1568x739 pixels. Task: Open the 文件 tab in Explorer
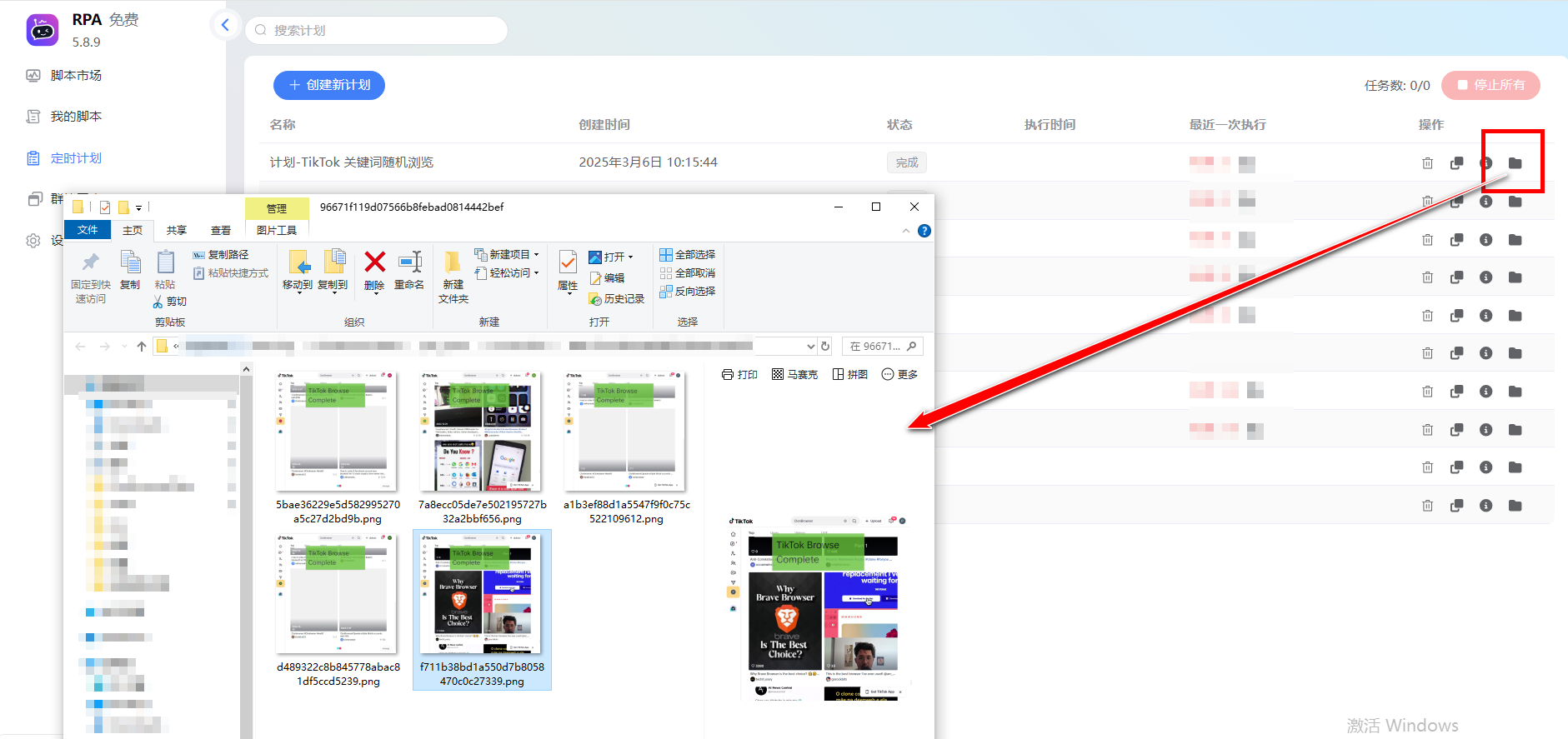(88, 230)
